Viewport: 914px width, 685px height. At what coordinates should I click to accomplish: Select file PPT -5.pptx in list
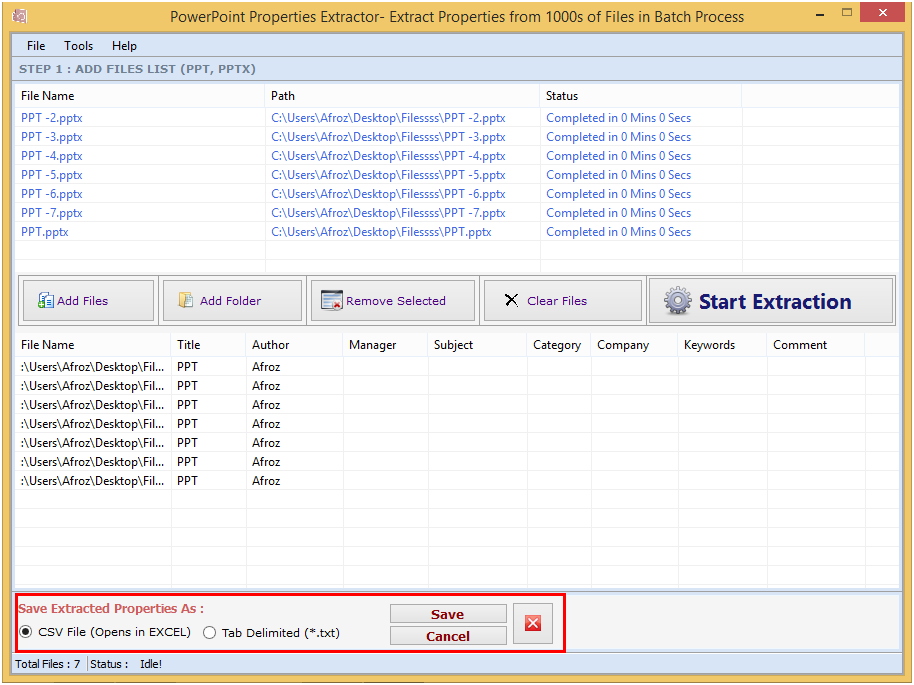click(x=51, y=175)
